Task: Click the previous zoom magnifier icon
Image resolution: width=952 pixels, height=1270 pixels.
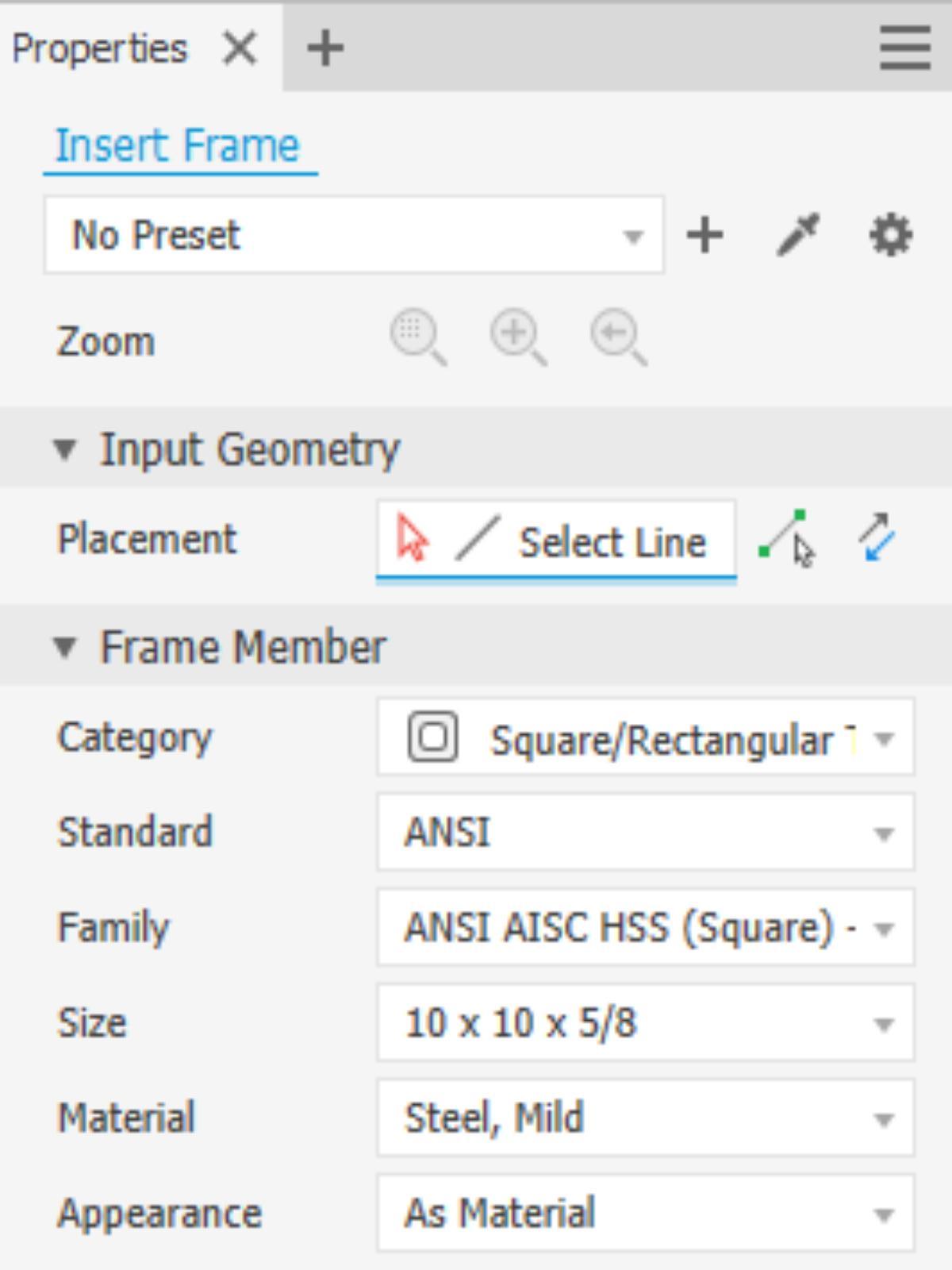Action: point(618,338)
